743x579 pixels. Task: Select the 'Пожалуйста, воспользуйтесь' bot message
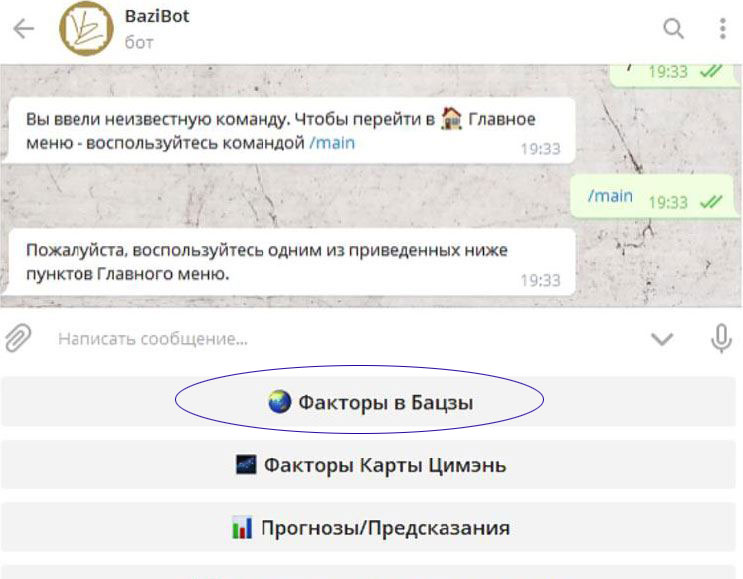[288, 261]
